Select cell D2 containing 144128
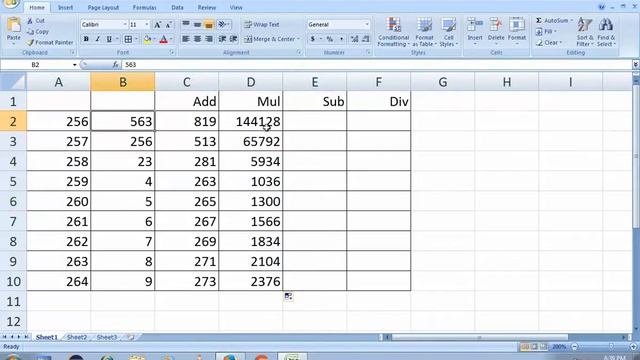Screen dimensions: 640x360 (251, 121)
